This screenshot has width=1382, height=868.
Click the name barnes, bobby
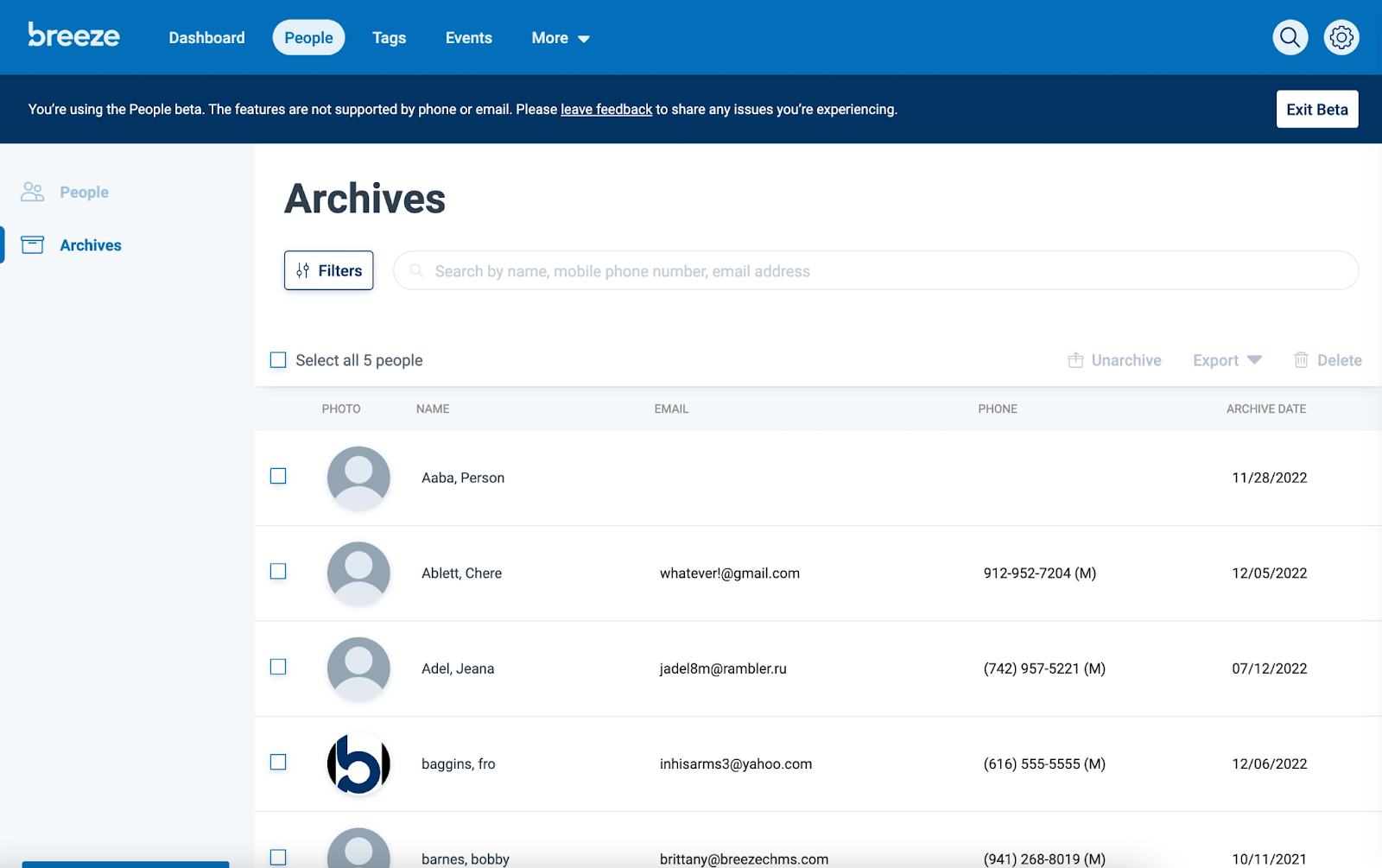[466, 859]
